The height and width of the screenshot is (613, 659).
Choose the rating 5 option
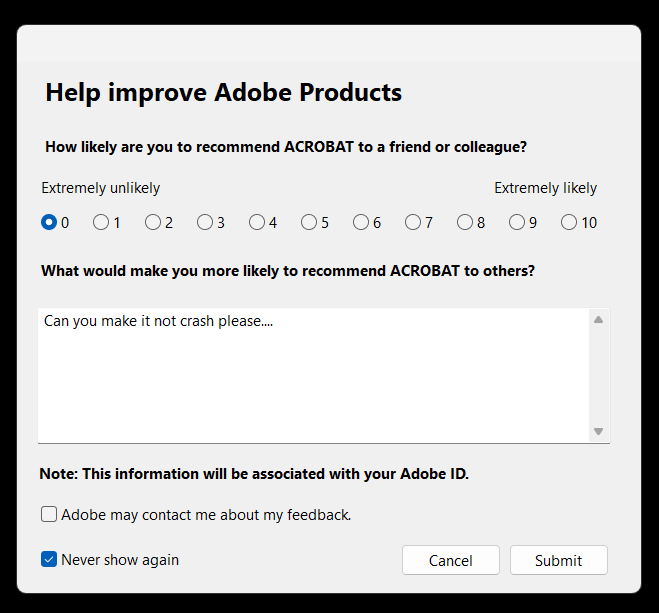coord(309,222)
